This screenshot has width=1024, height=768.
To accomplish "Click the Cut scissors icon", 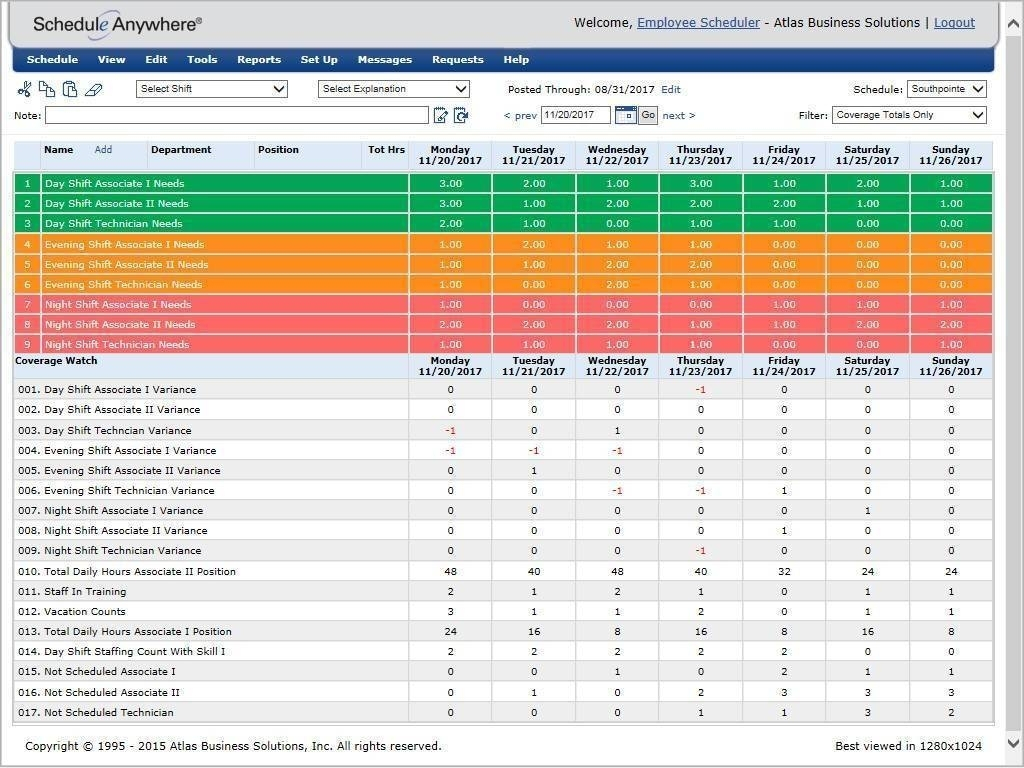I will point(24,90).
